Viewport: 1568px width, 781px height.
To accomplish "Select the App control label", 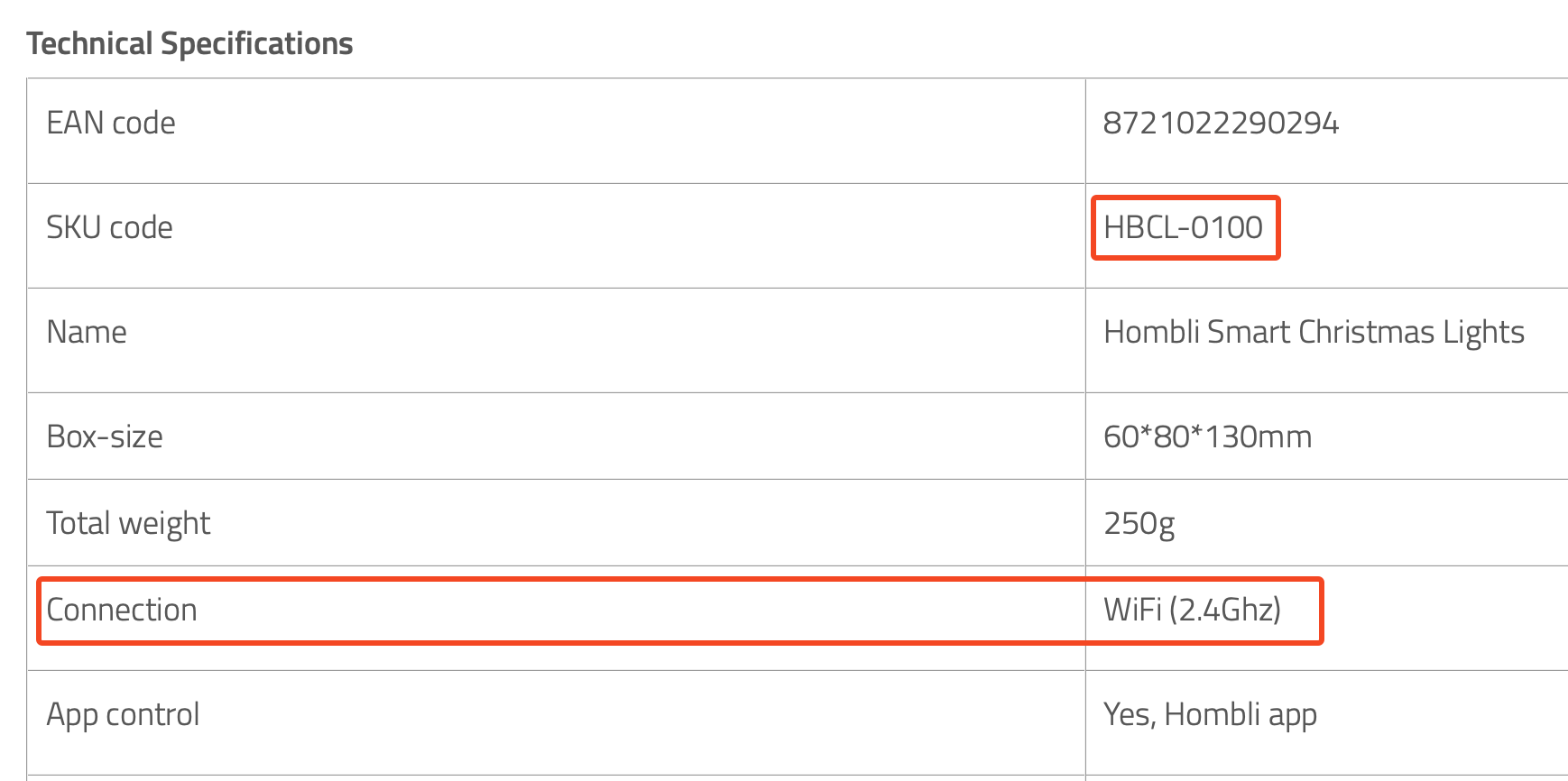I will coord(123,714).
